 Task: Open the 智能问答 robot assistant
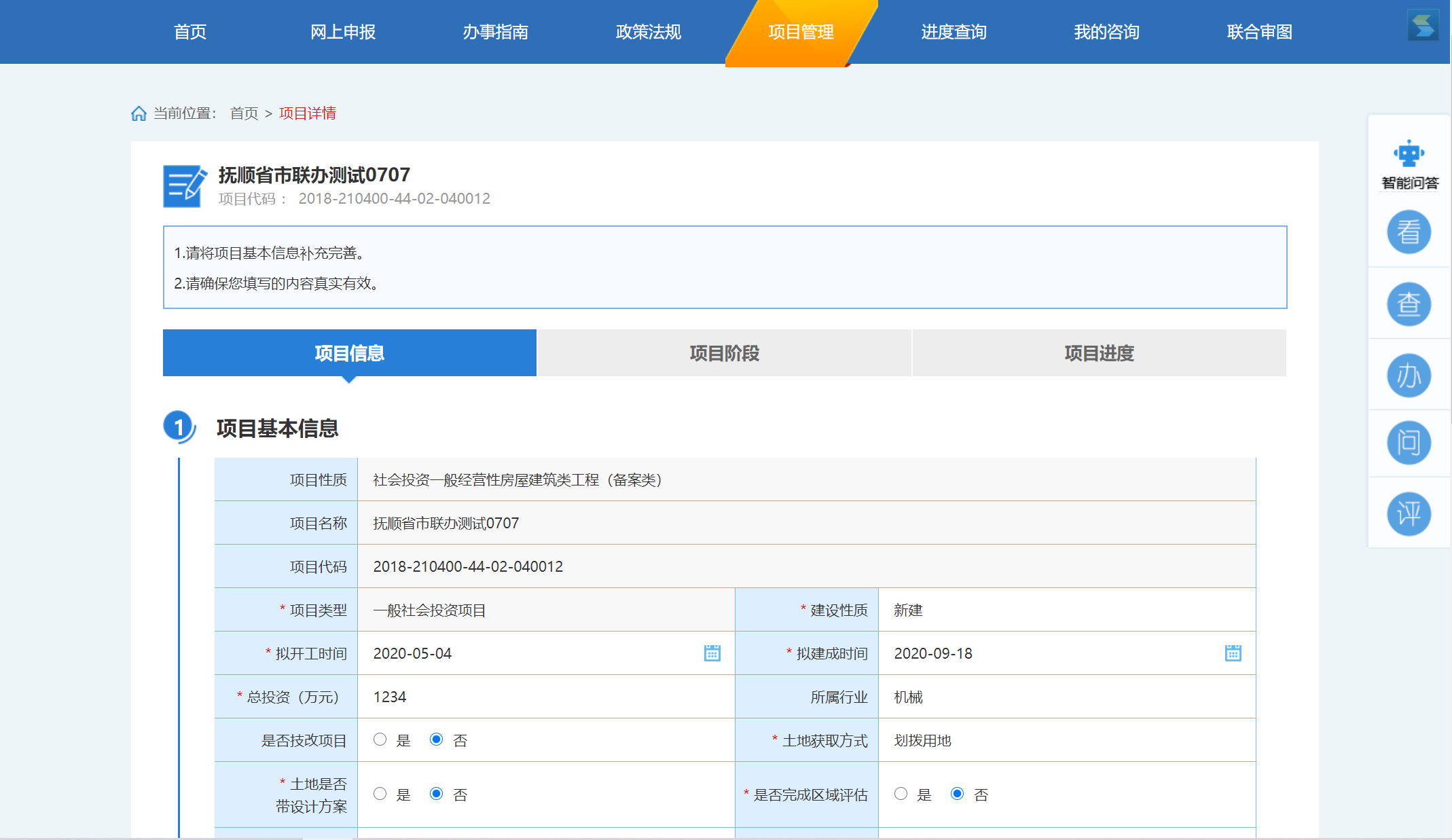pyautogui.click(x=1409, y=165)
